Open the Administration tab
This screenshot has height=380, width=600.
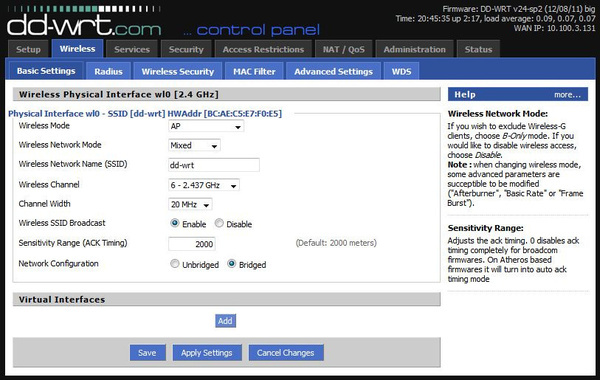click(x=414, y=49)
